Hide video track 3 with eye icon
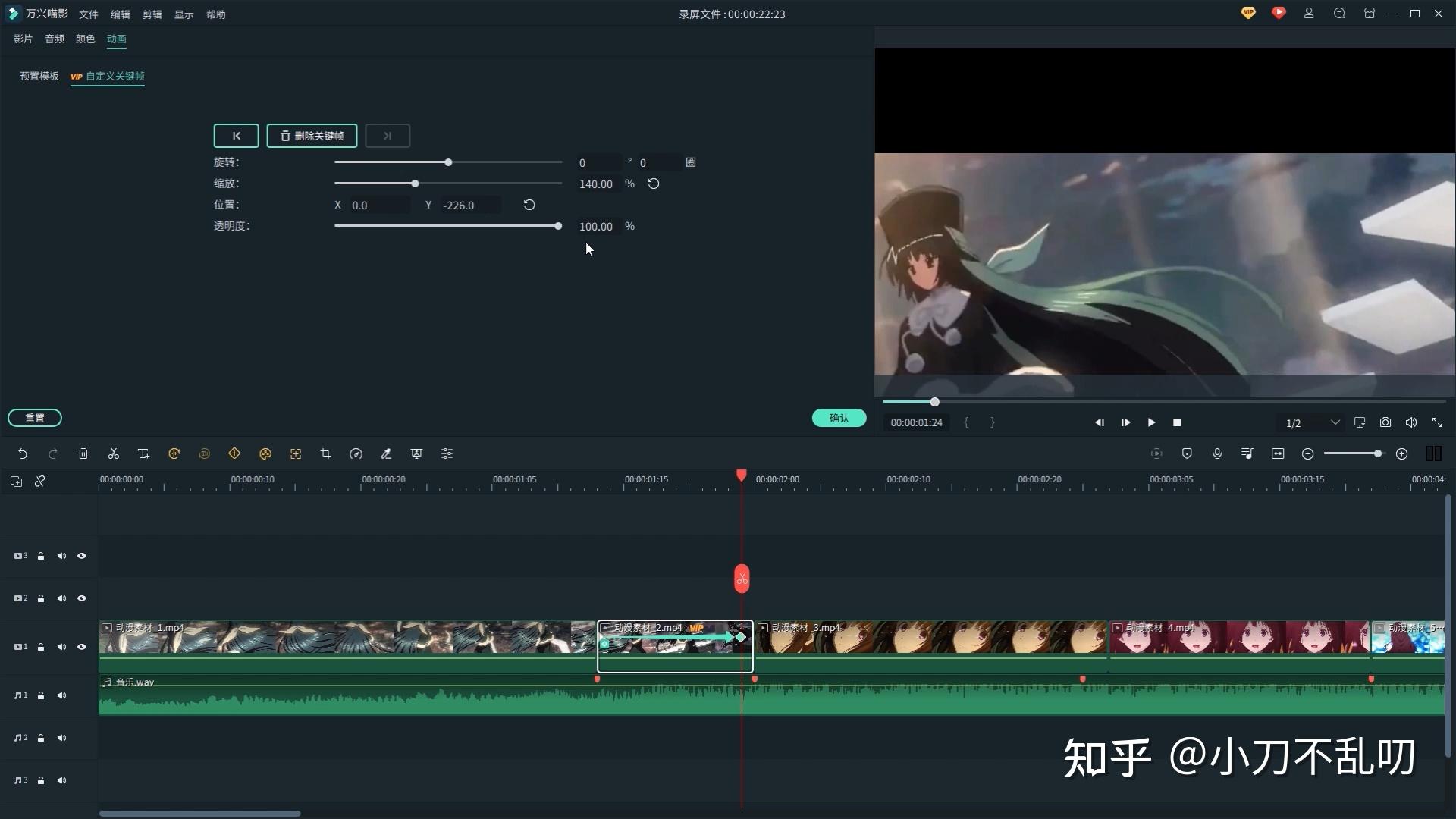This screenshot has width=1456, height=819. (x=82, y=556)
